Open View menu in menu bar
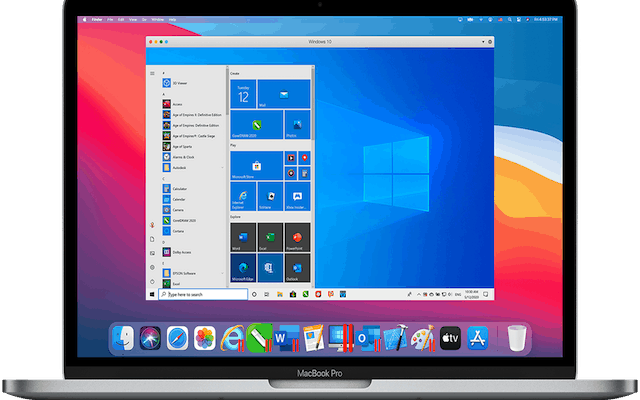 [x=133, y=20]
